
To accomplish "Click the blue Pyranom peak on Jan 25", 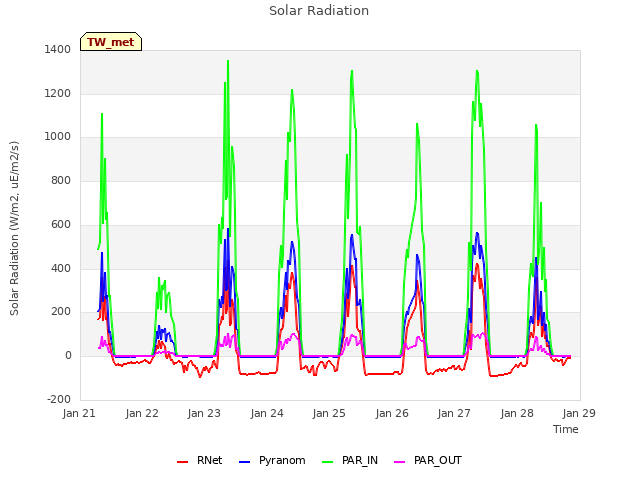I will tap(352, 235).
